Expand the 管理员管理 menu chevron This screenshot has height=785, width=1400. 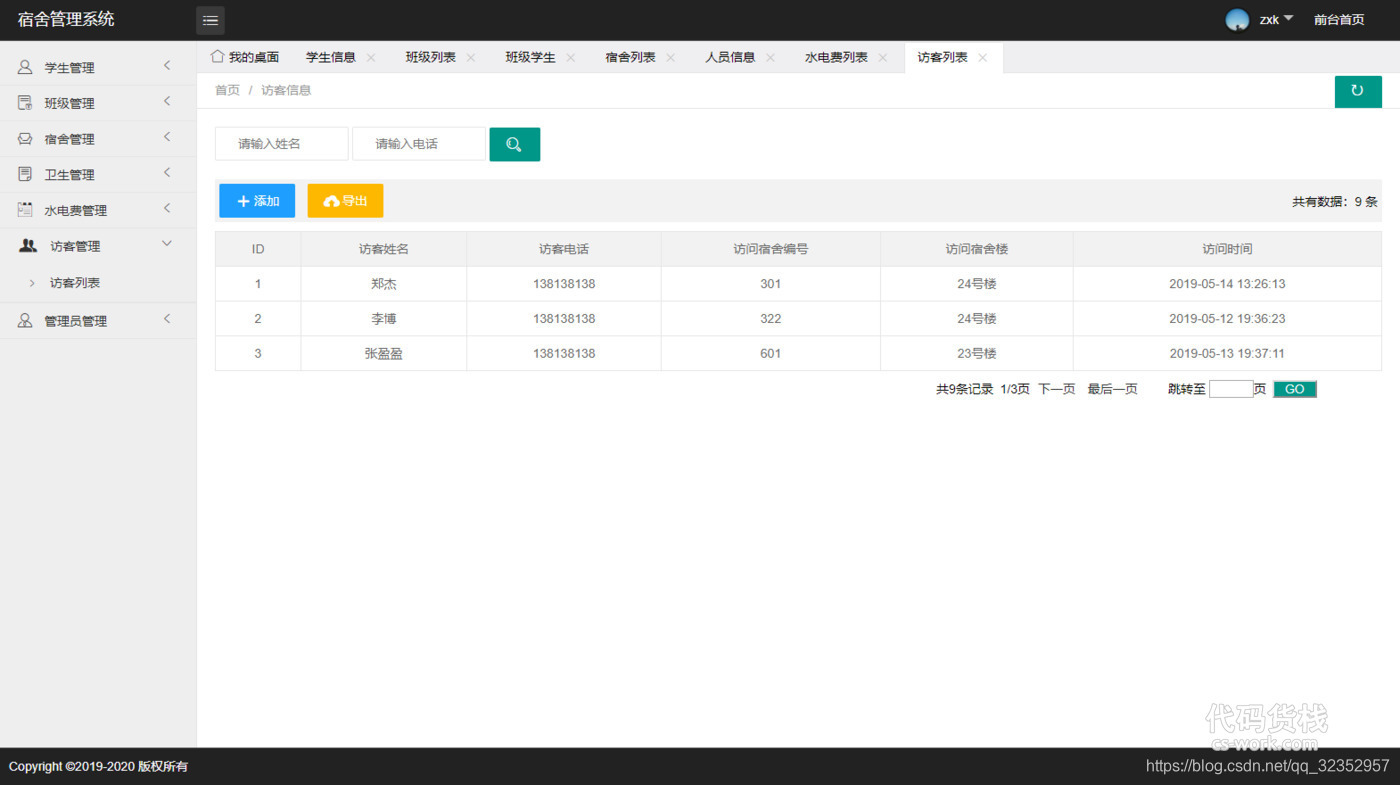click(167, 319)
